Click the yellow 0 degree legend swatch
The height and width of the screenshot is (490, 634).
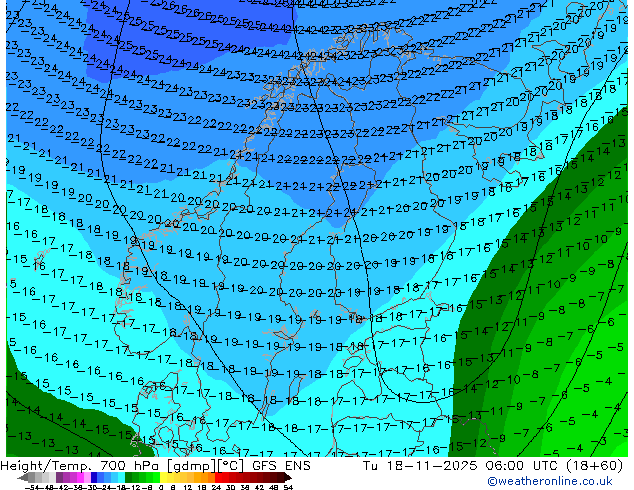click(163, 477)
